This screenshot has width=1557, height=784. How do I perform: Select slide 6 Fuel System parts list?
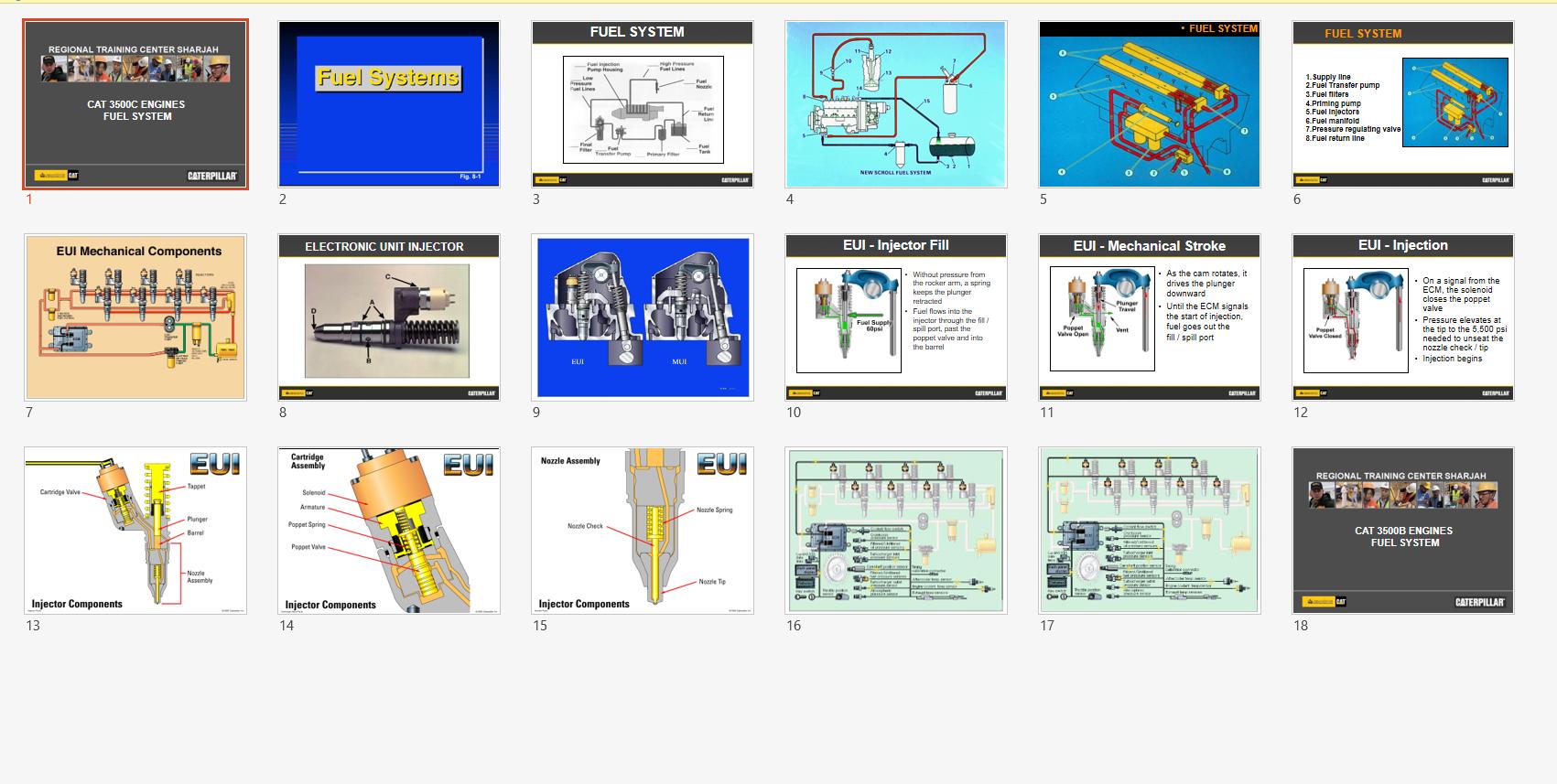pos(1403,104)
